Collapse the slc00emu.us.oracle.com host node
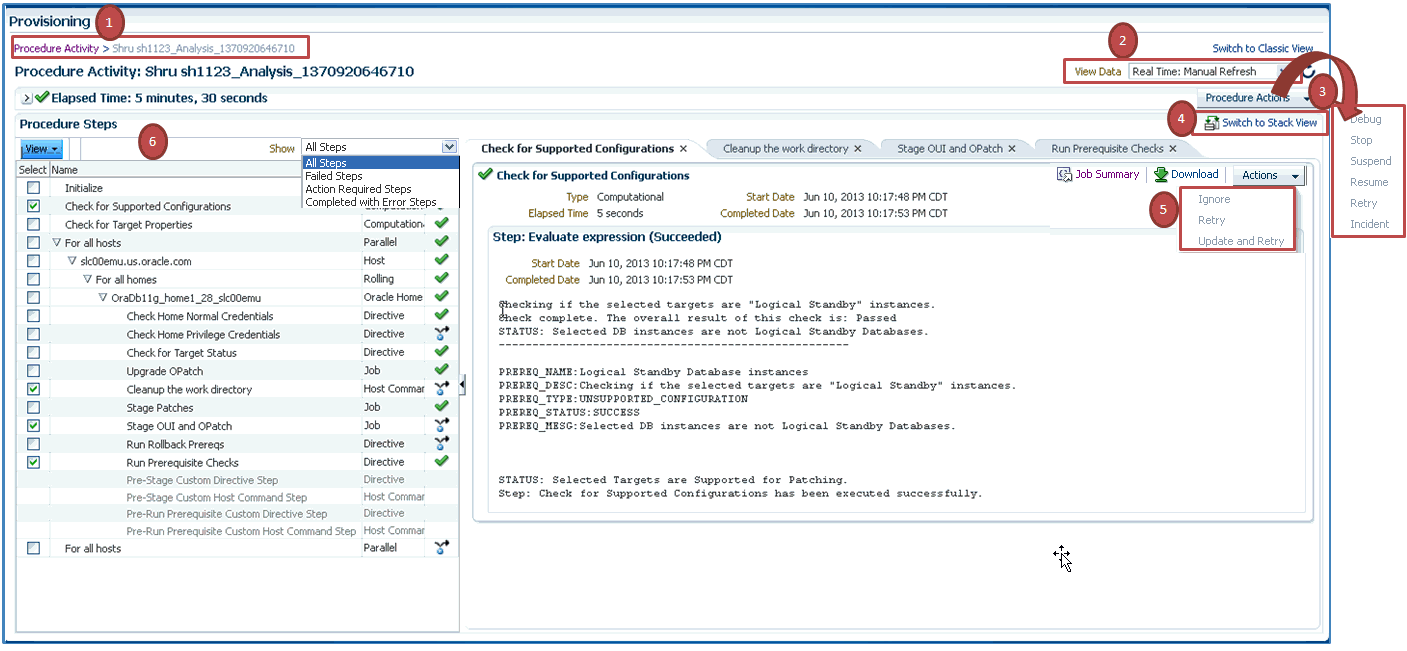Screen dimensions: 1407x651 tap(72, 261)
